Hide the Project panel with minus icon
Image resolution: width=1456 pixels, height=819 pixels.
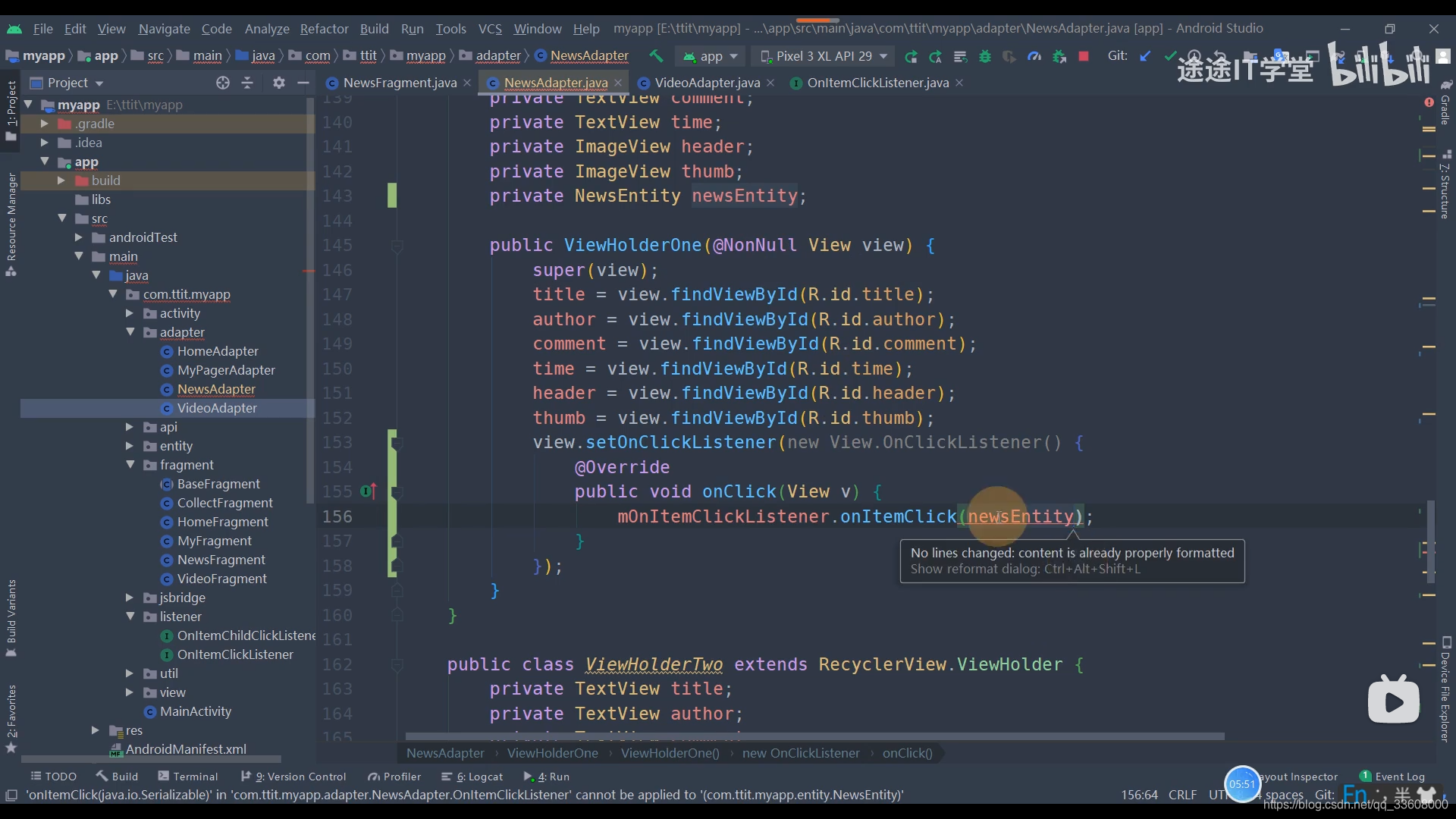pyautogui.click(x=303, y=83)
